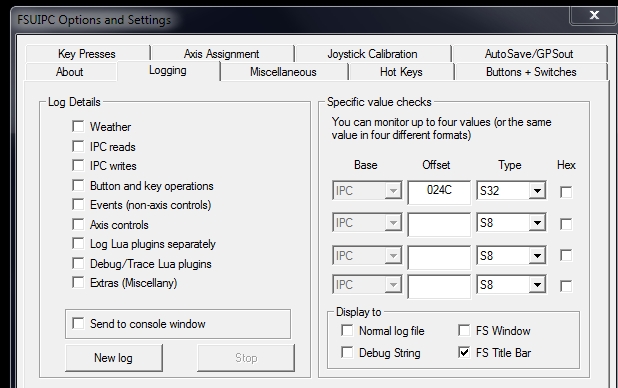Click the third row Offset field
Viewport: 618px width, 388px height.
[439, 257]
